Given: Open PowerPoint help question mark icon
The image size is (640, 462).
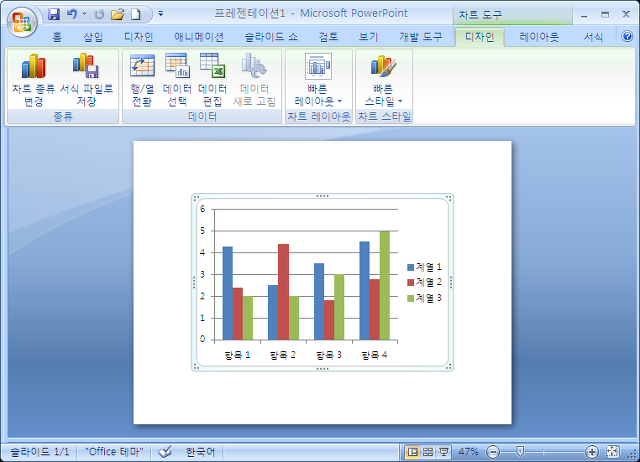Looking at the screenshot, I should (x=627, y=36).
